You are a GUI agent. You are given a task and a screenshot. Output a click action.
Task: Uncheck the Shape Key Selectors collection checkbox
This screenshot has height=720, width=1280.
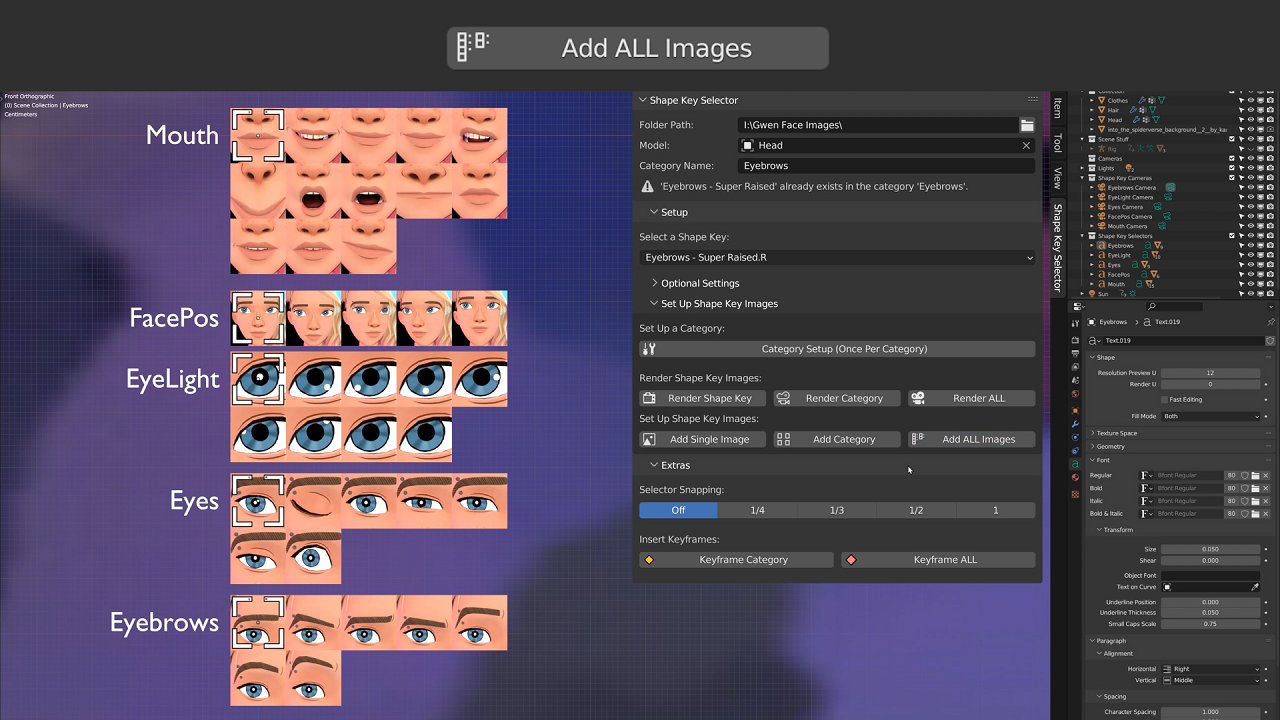1232,235
